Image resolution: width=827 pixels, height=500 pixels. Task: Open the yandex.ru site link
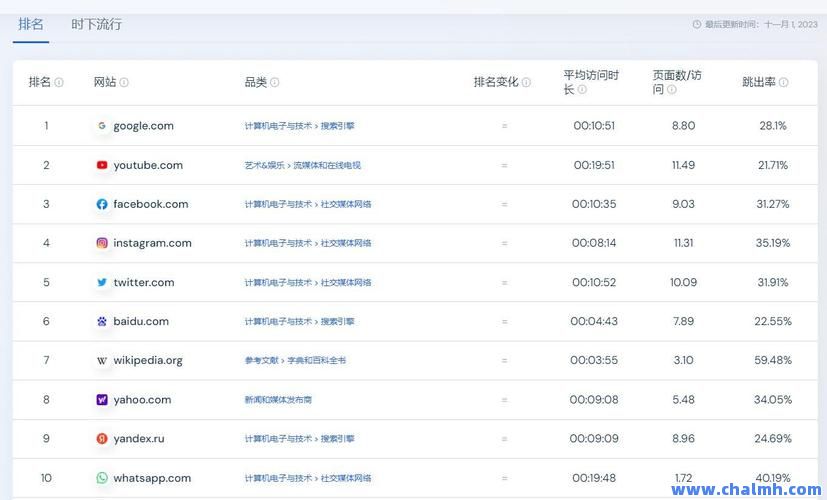point(139,439)
